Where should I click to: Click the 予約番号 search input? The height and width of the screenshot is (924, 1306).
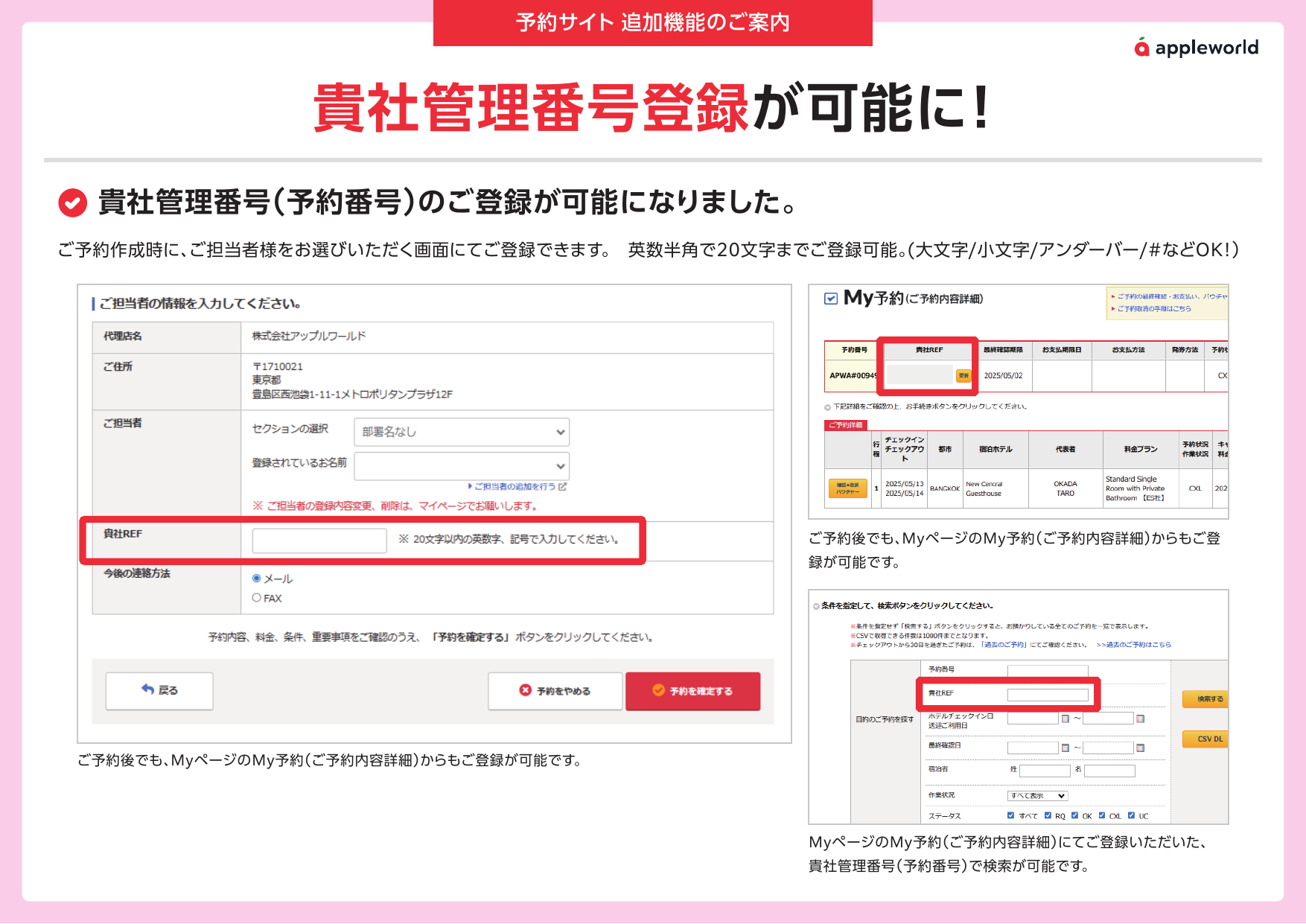pos(1048,670)
